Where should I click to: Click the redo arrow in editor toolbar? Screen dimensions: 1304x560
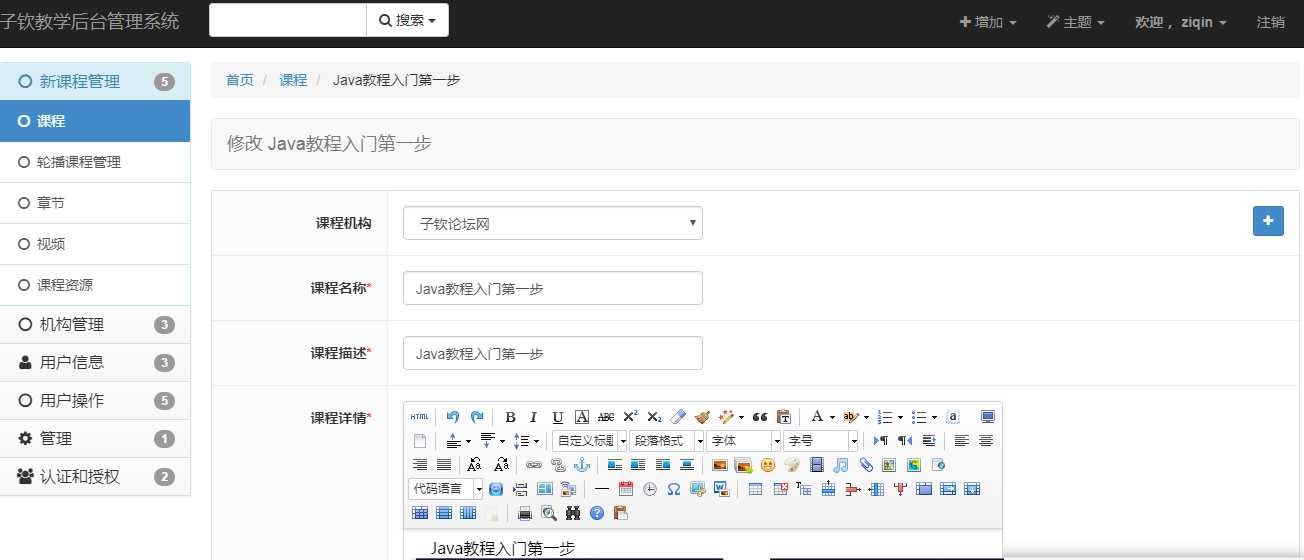tap(477, 417)
